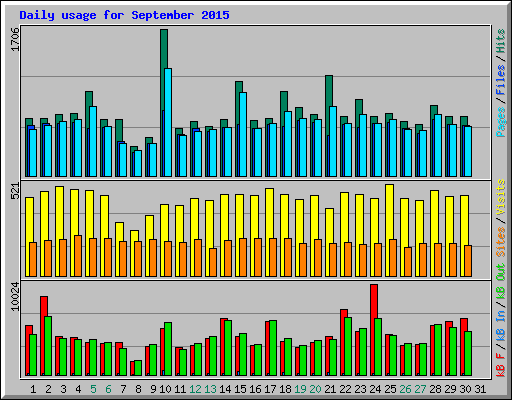This screenshot has height=400, width=512.
Task: Click day label 3 on the x-axis
Action: pos(63,389)
